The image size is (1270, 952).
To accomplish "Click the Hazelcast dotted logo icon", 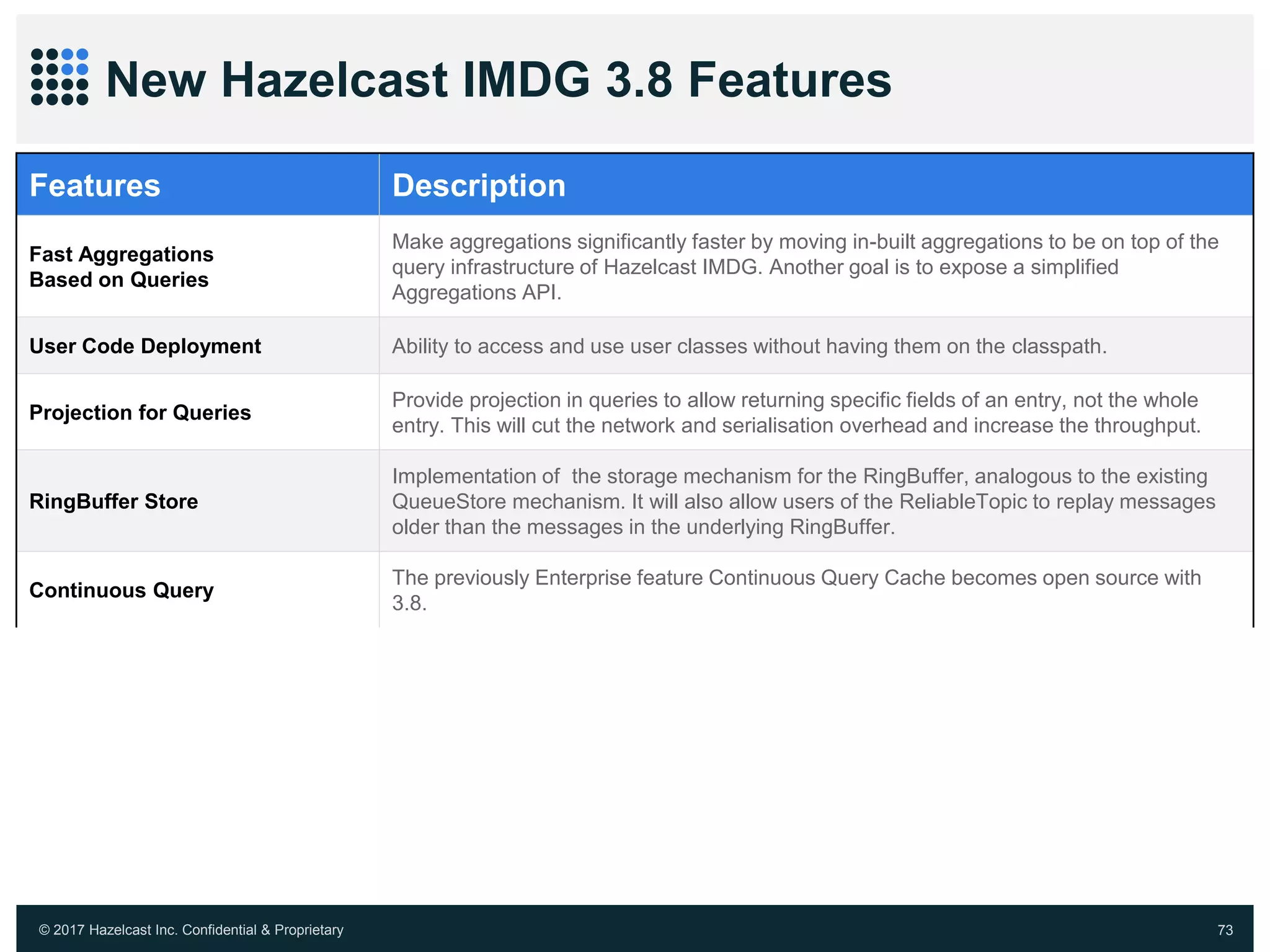I will tap(59, 77).
